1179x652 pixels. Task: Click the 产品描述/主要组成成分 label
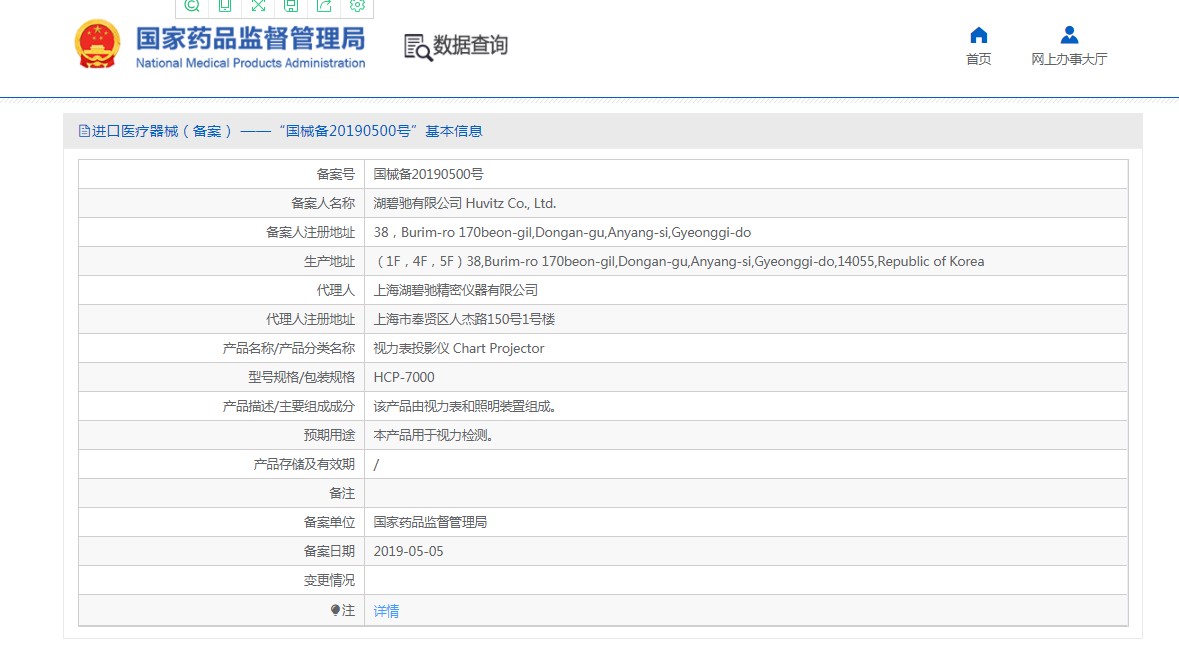click(x=289, y=406)
